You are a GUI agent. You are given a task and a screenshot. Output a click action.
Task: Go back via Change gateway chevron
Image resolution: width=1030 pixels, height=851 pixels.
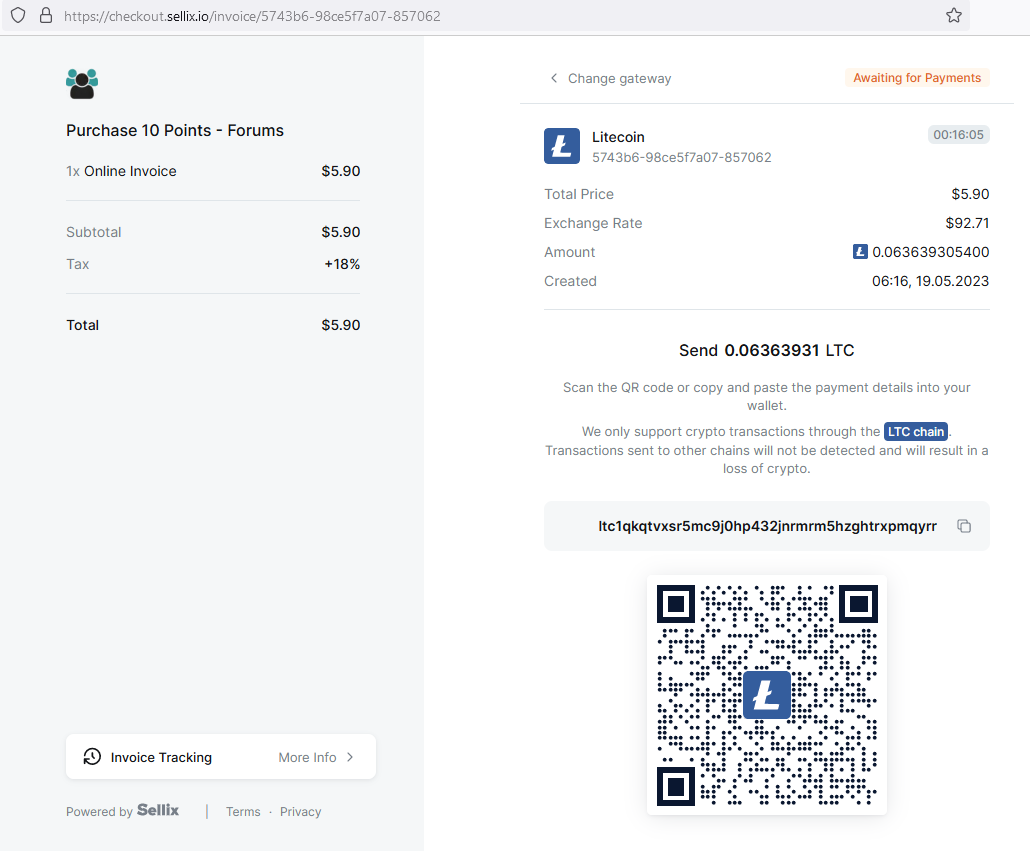coord(554,78)
